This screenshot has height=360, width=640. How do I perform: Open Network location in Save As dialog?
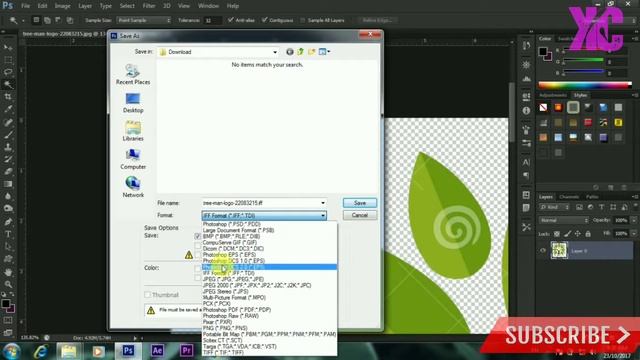tap(133, 187)
